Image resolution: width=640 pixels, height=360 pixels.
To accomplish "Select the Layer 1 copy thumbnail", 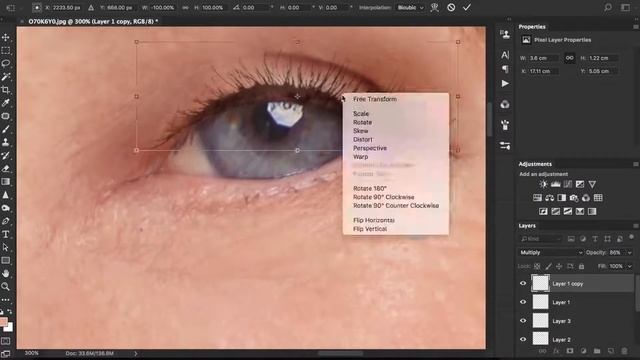I will [x=540, y=283].
